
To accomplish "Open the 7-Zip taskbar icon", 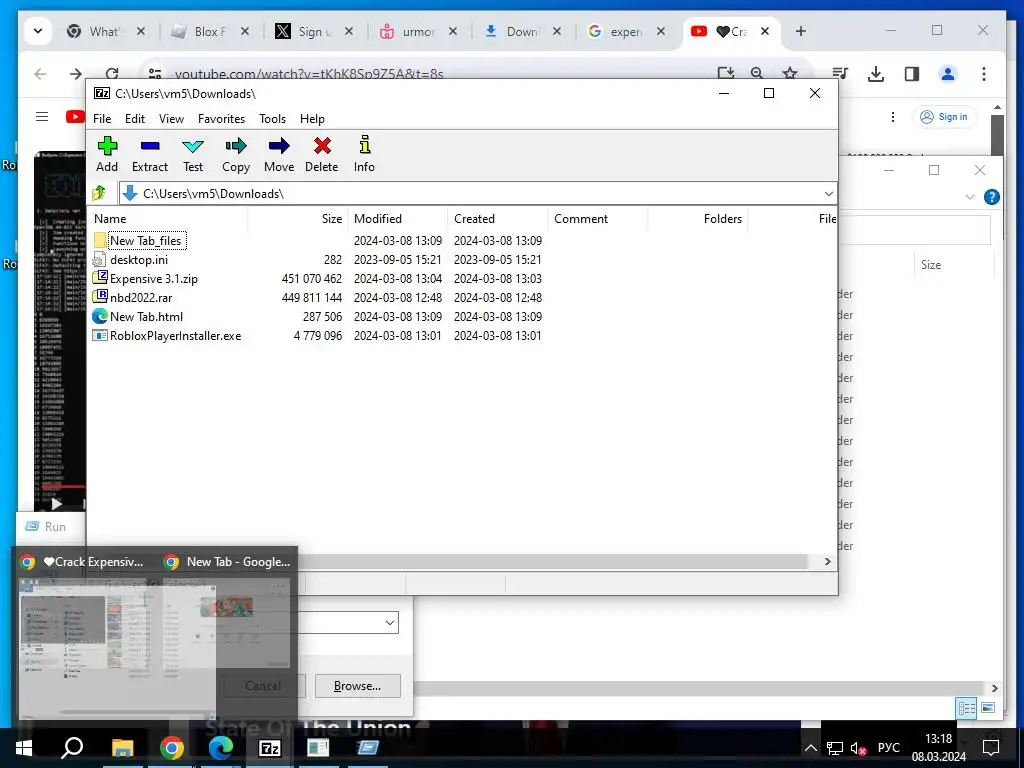I will point(270,748).
